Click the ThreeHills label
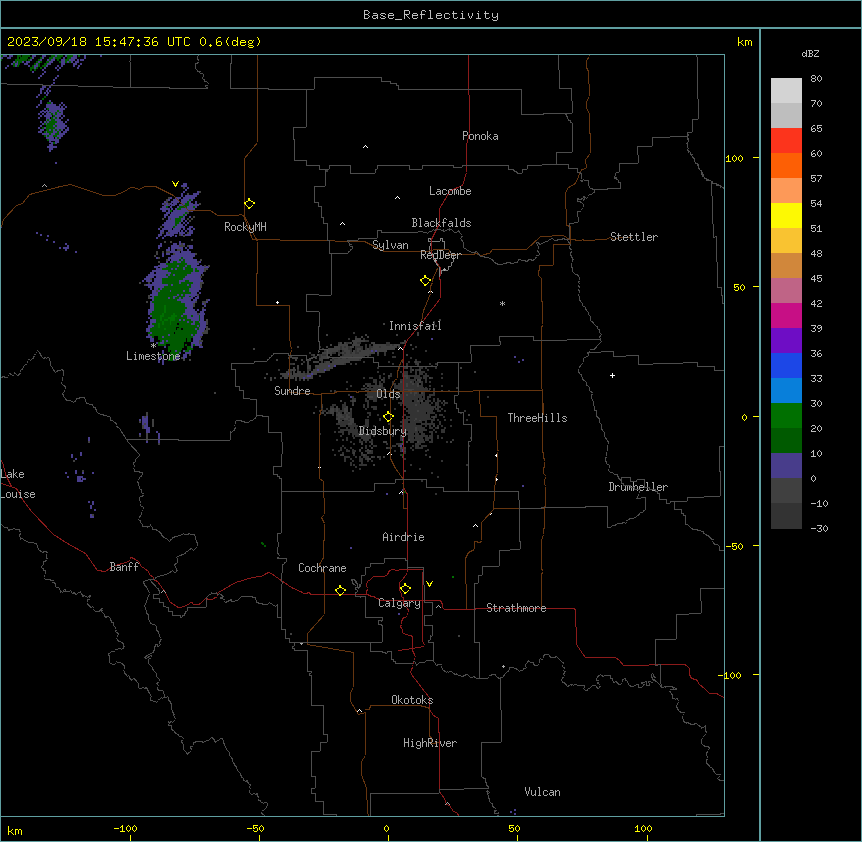This screenshot has height=842, width=862. pyautogui.click(x=537, y=418)
